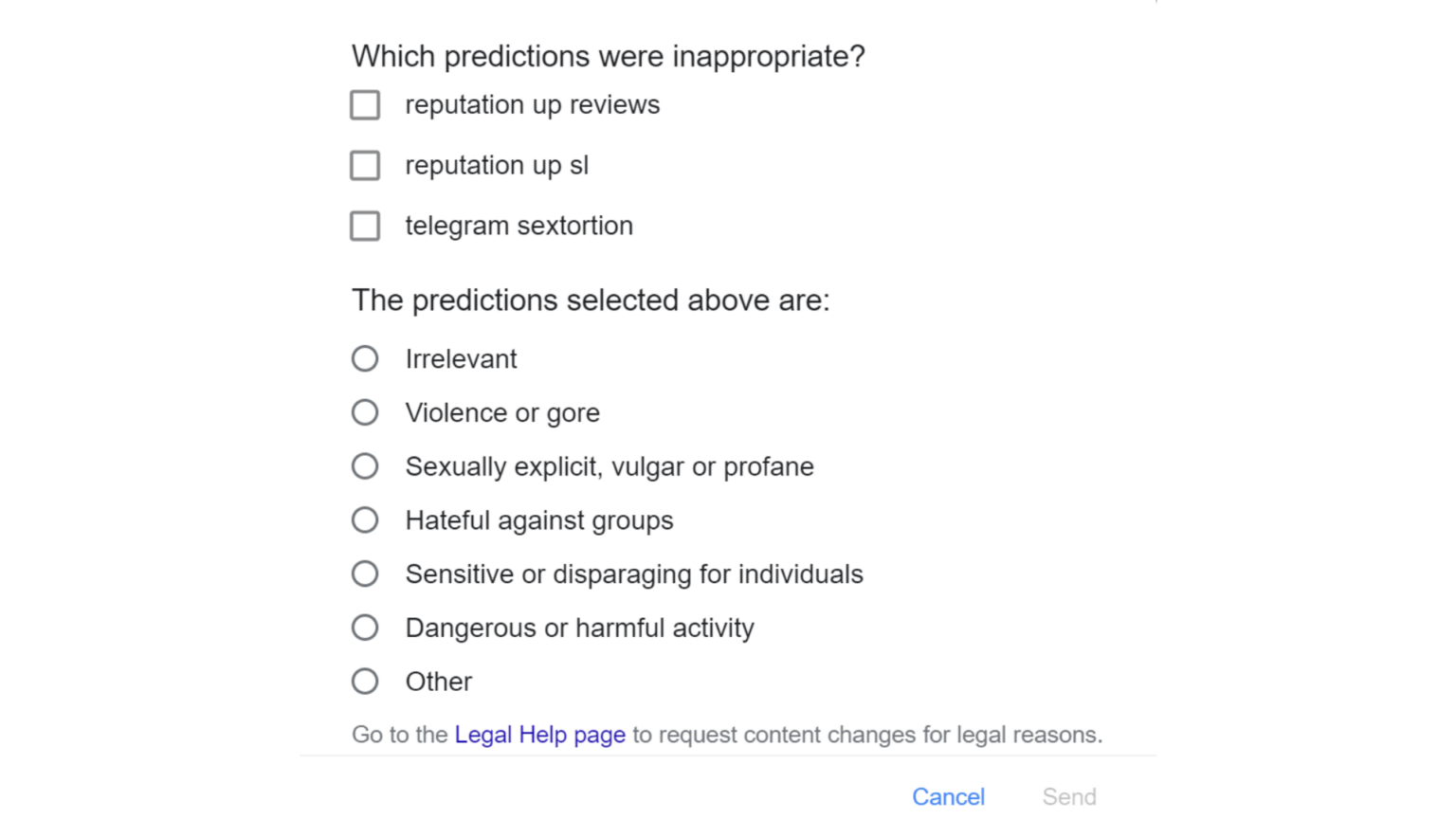Uncheck the "telegram sextortion" prediction
Viewport: 1456px width, 819px height.
click(365, 226)
